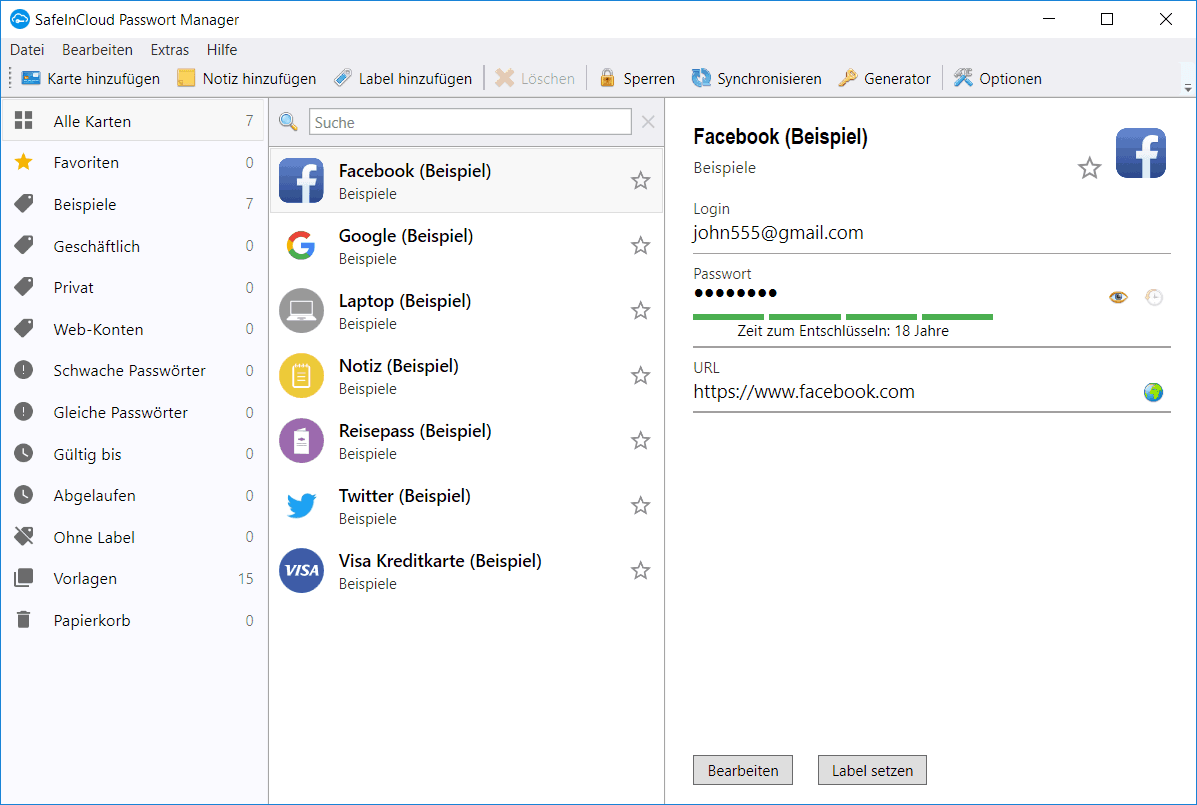Open Optionen from the toolbar
The height and width of the screenshot is (805, 1197).
point(998,79)
